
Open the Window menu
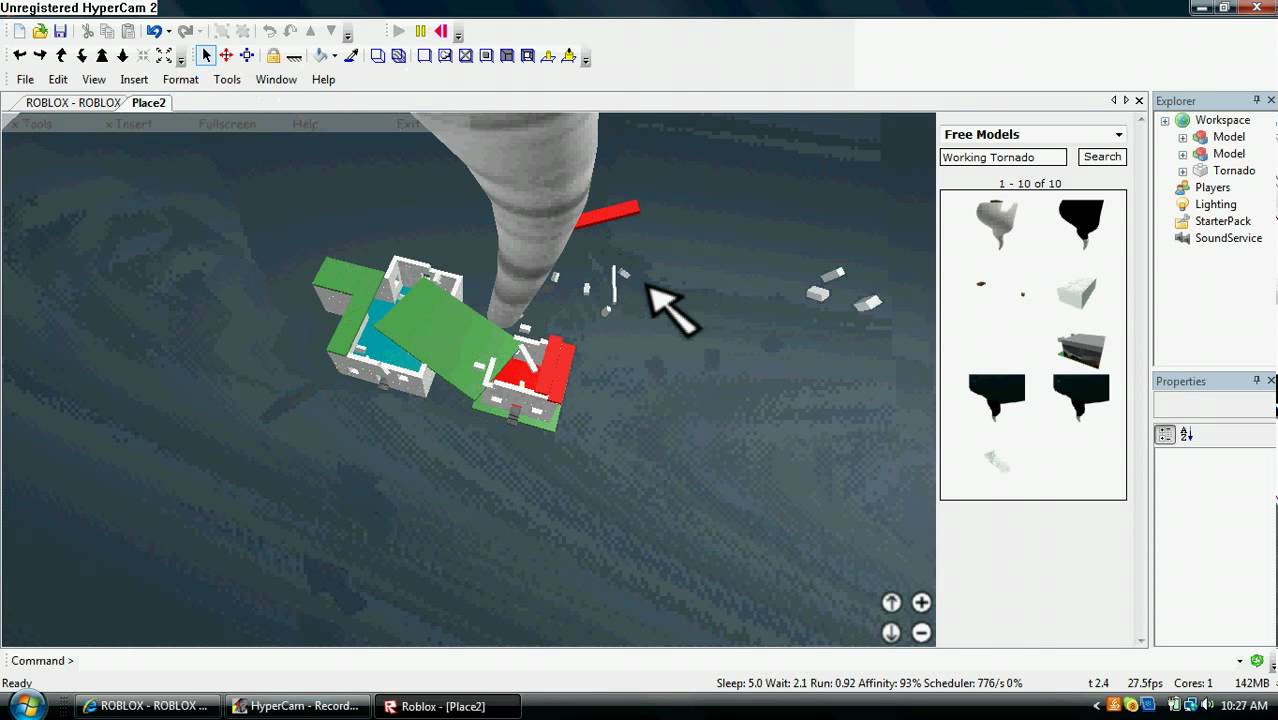point(276,80)
